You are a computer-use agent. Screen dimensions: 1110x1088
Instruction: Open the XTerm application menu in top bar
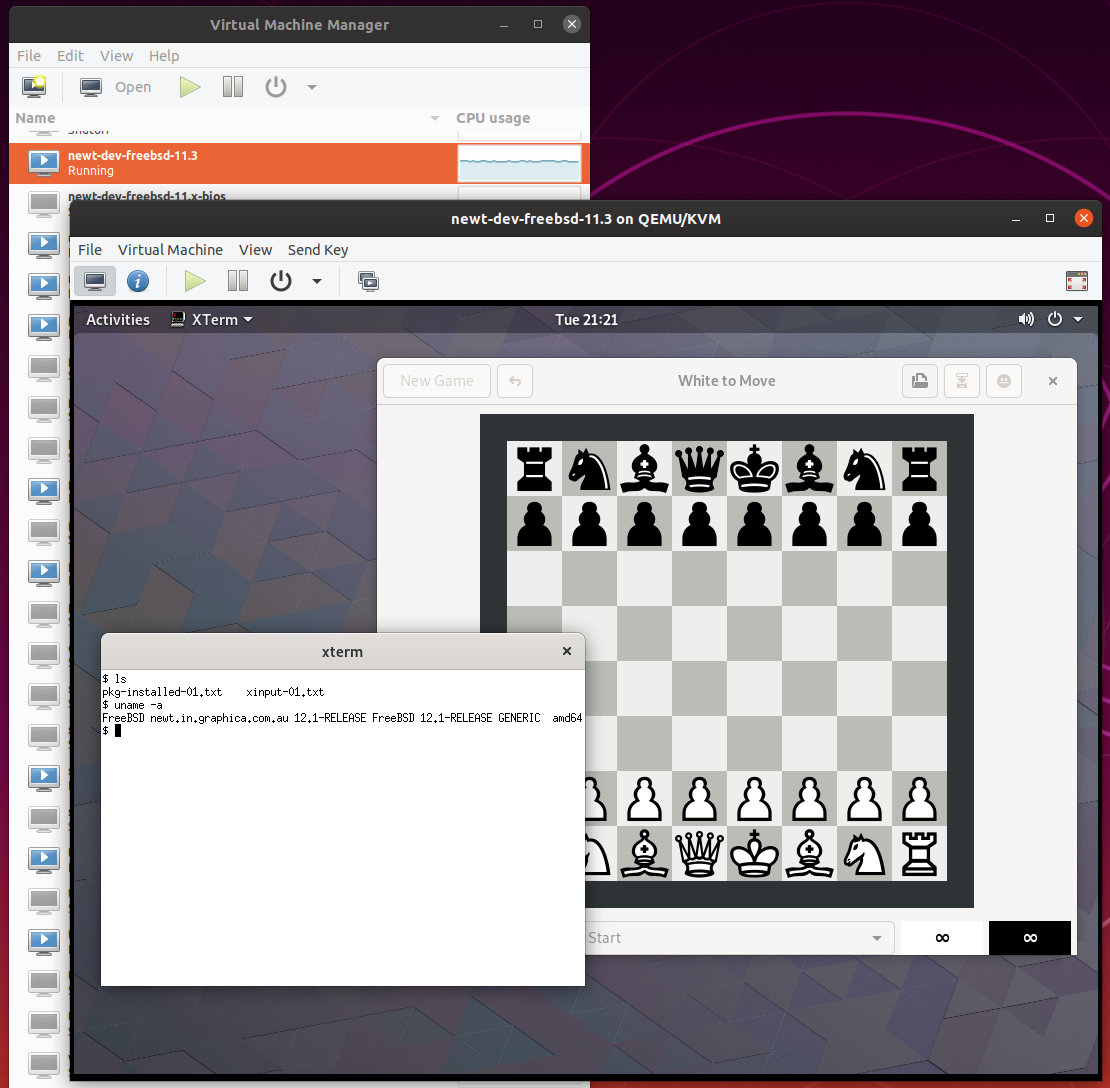pyautogui.click(x=211, y=320)
